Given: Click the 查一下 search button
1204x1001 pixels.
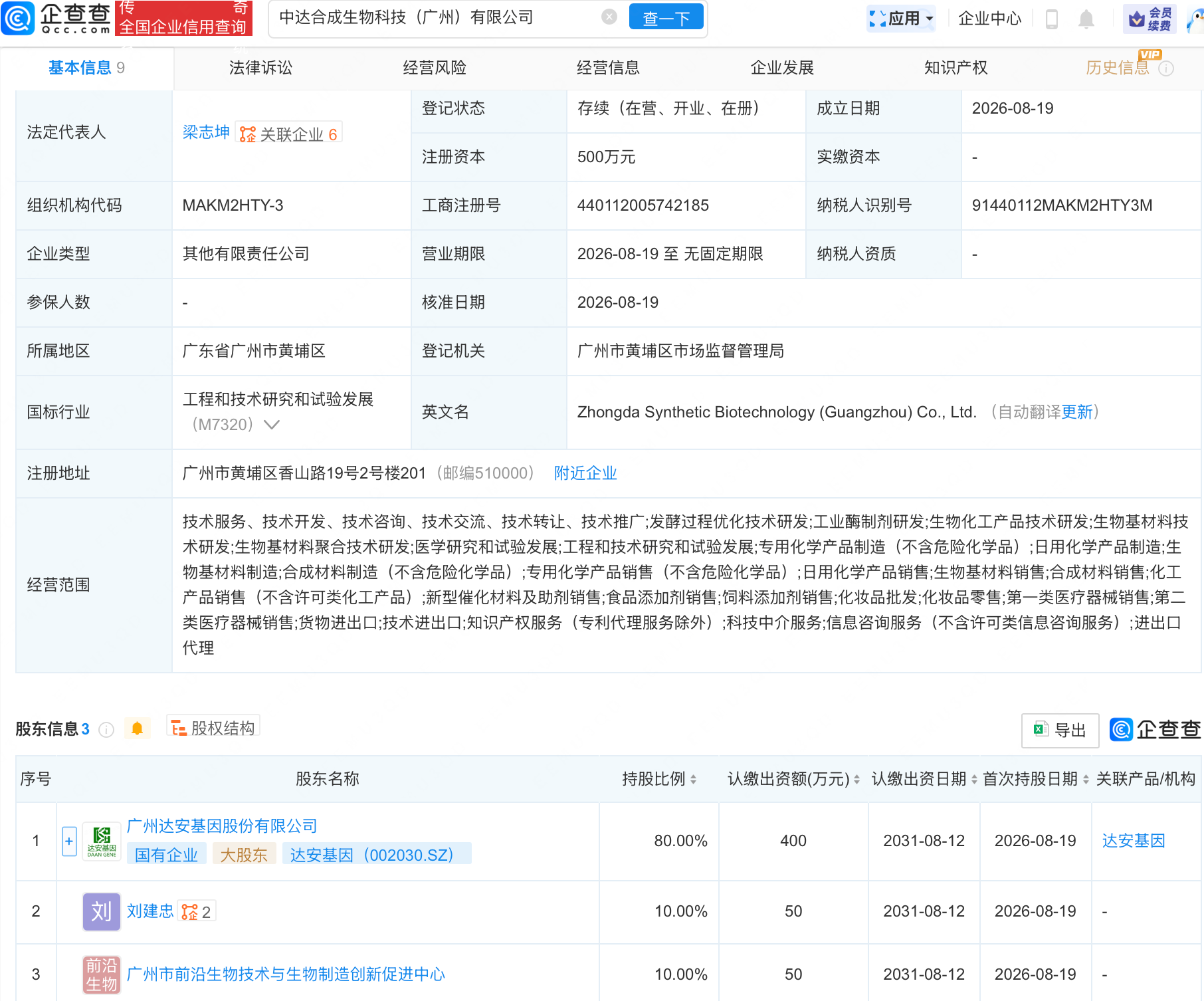Looking at the screenshot, I should (x=666, y=18).
